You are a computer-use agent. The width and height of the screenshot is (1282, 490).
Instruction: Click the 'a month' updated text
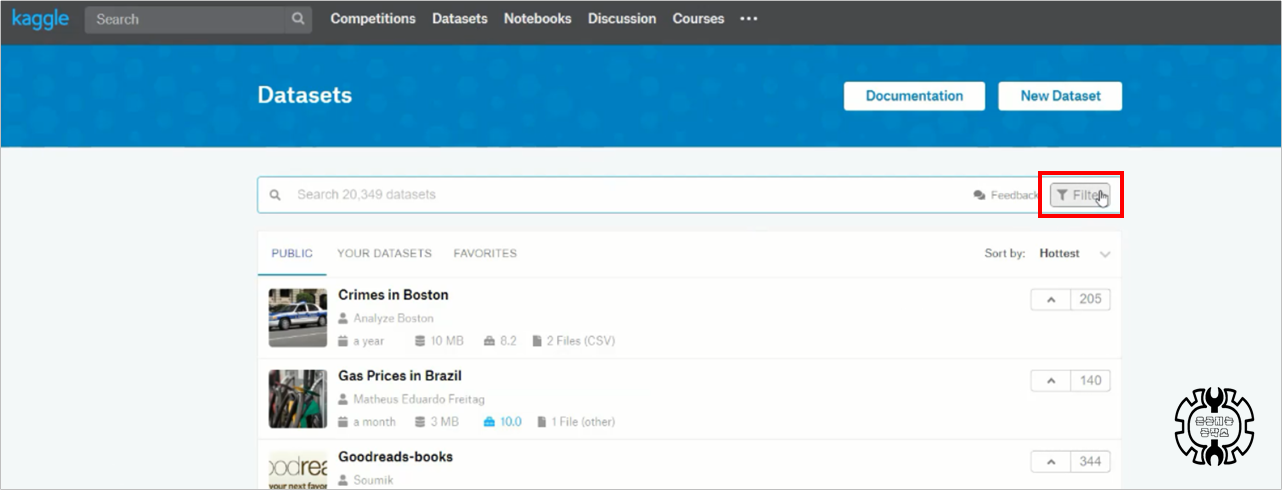click(x=374, y=422)
